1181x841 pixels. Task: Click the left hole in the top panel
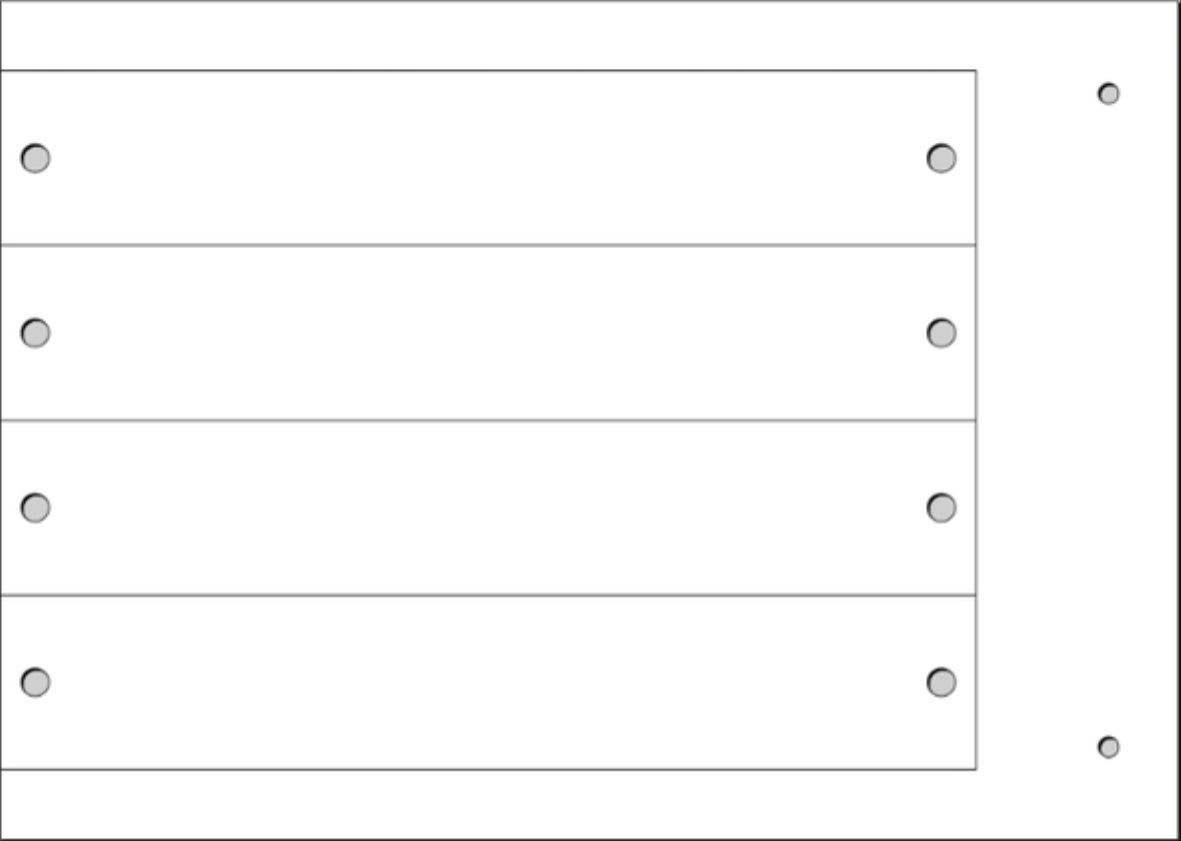click(x=35, y=158)
